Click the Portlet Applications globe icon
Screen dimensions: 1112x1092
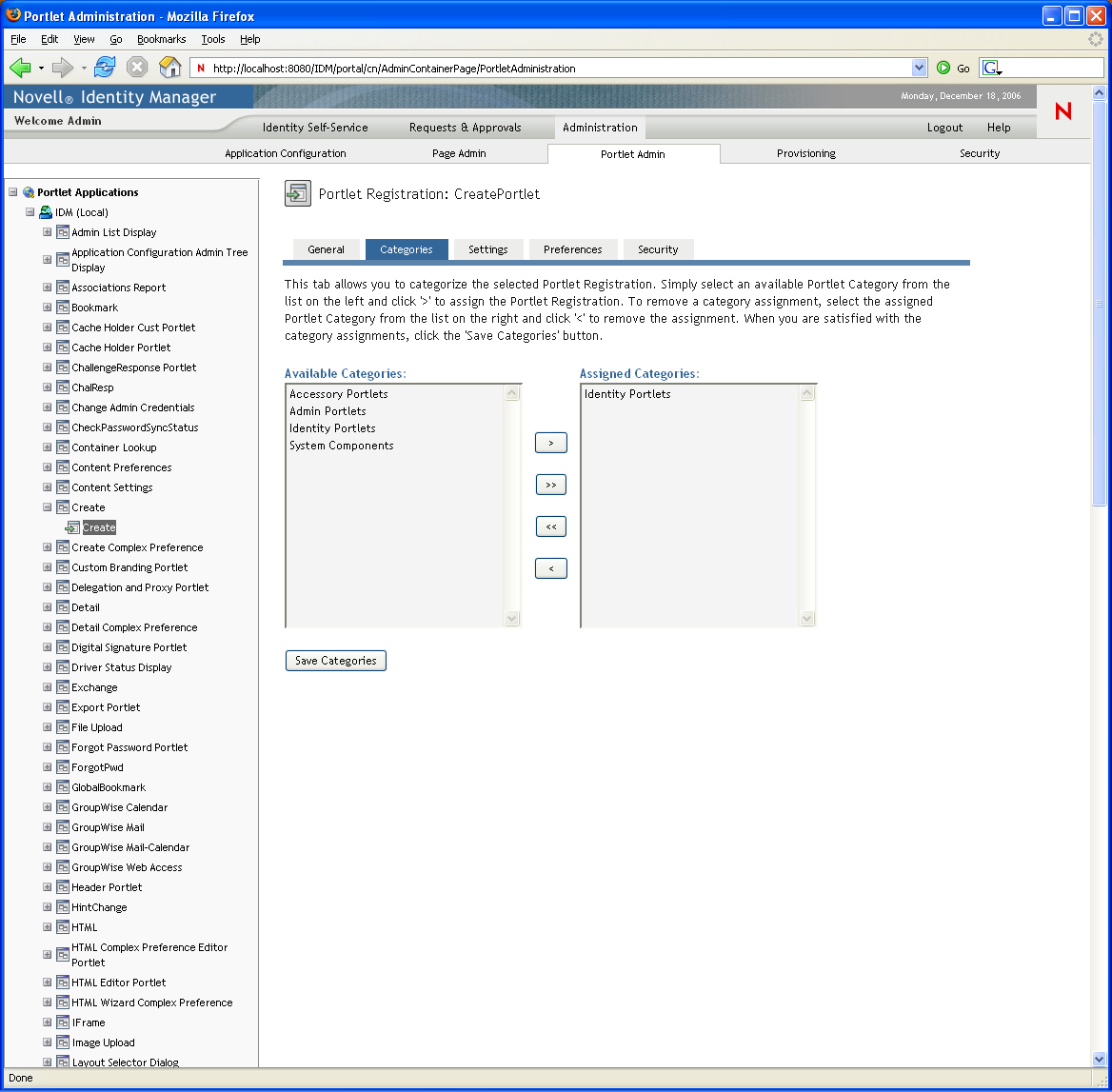coord(29,192)
